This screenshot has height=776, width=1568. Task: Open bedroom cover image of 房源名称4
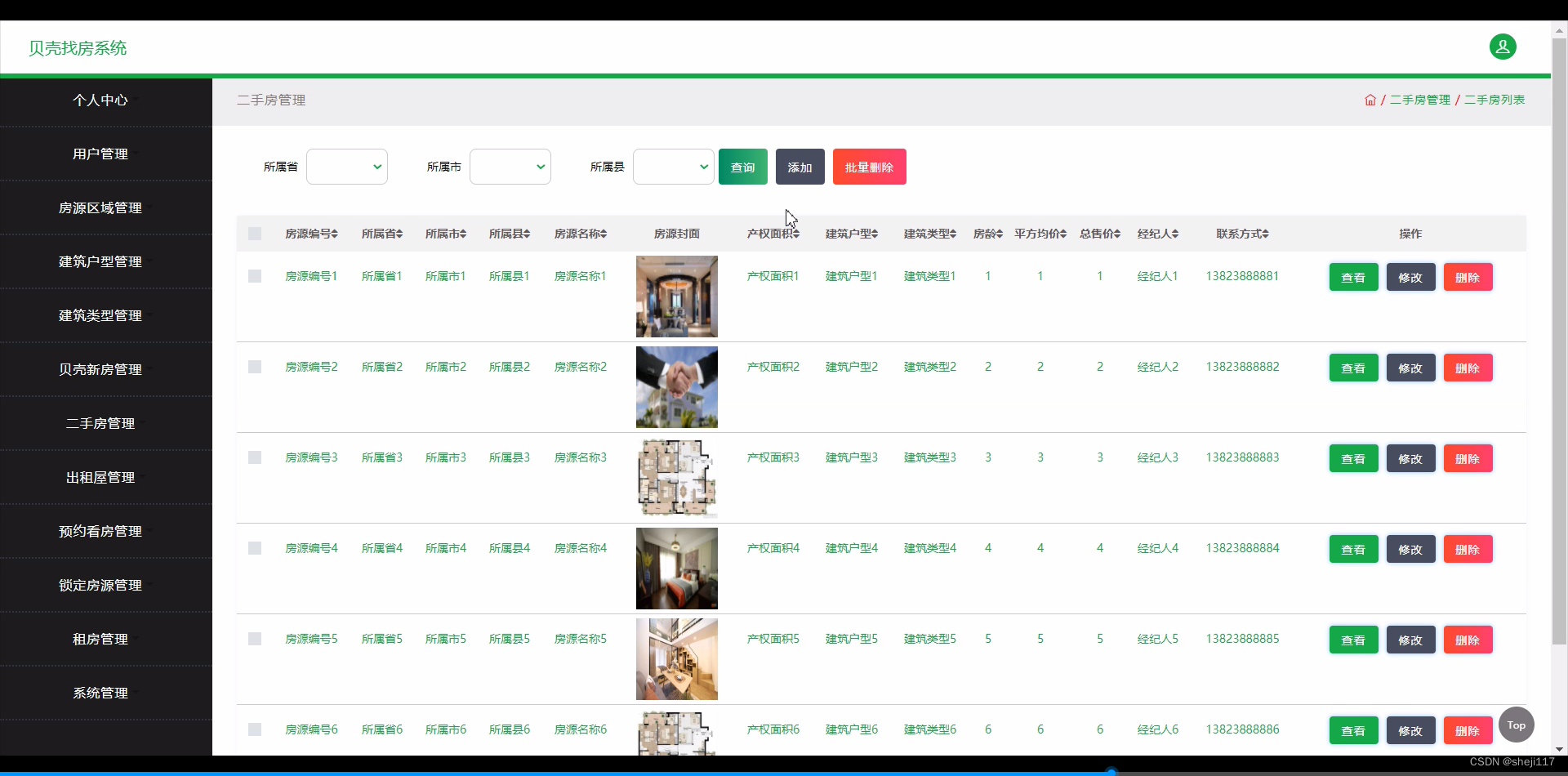[x=677, y=569]
